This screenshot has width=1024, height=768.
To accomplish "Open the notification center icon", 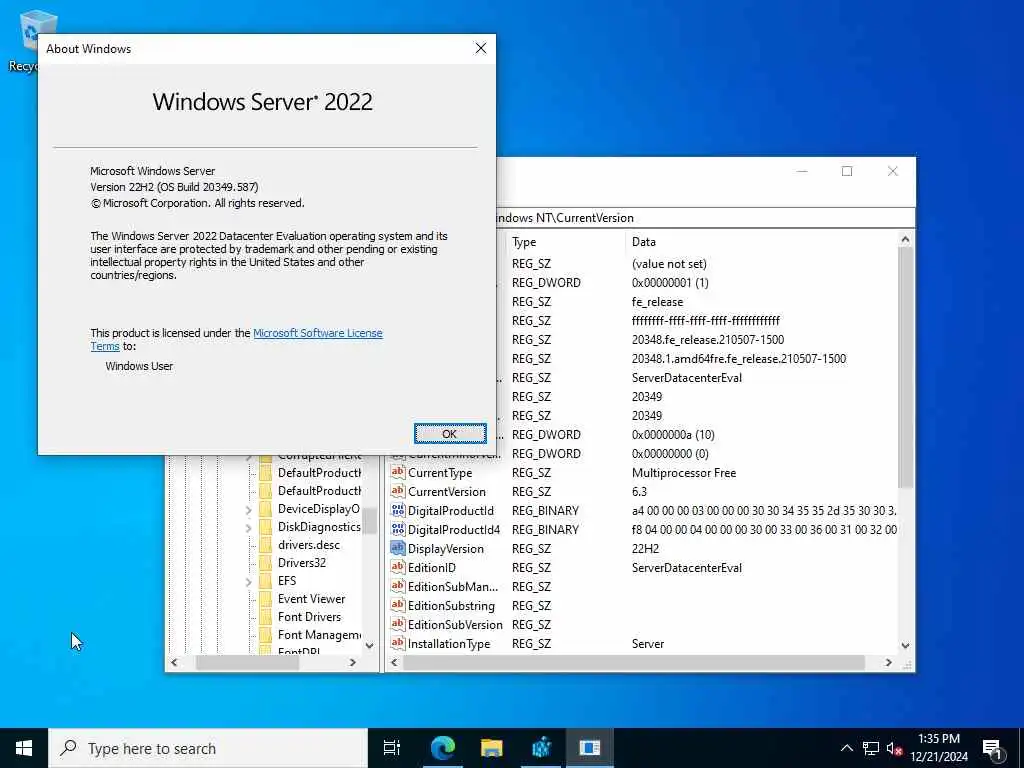I will 992,748.
